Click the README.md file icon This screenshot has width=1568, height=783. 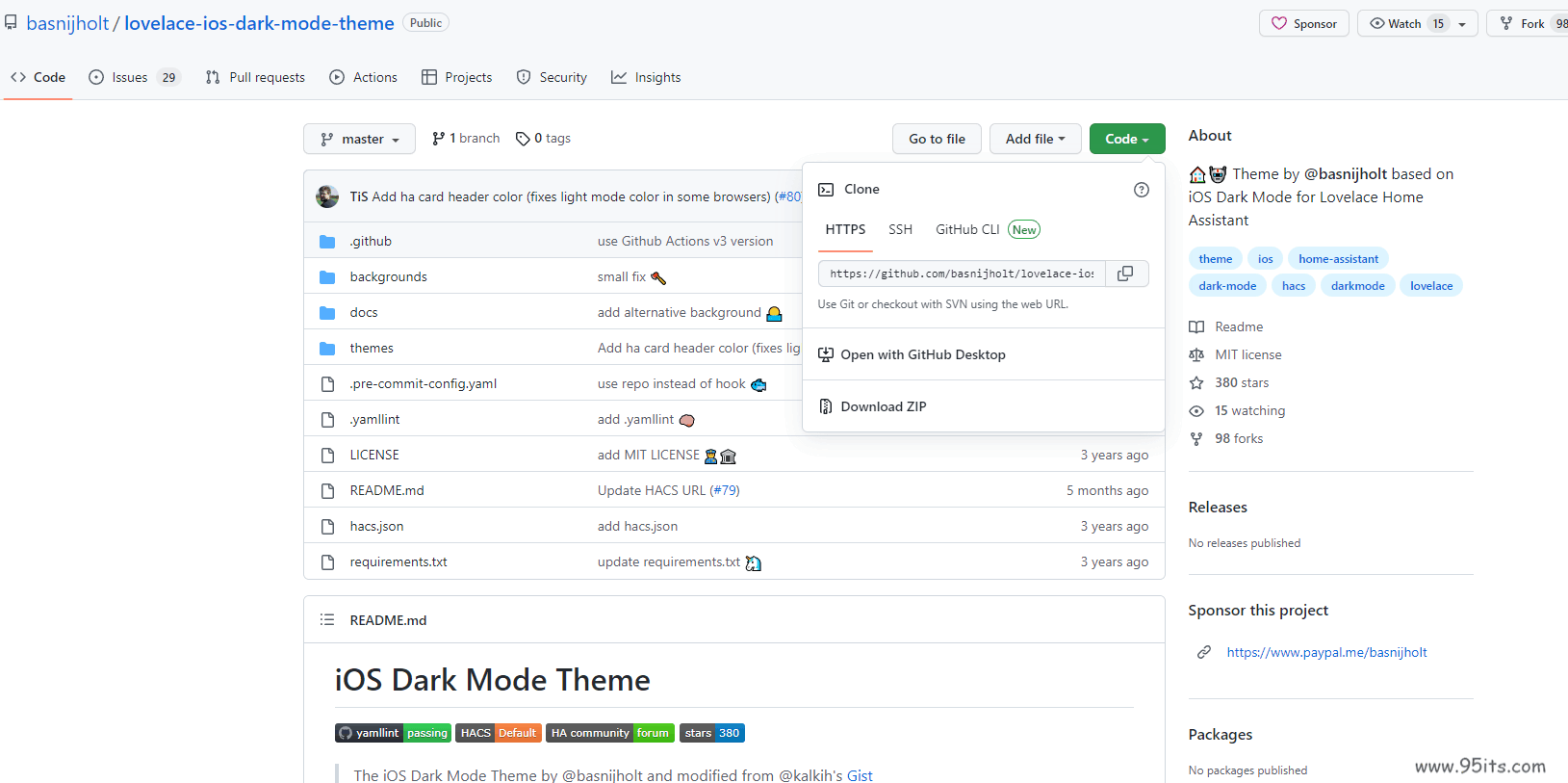(x=327, y=491)
